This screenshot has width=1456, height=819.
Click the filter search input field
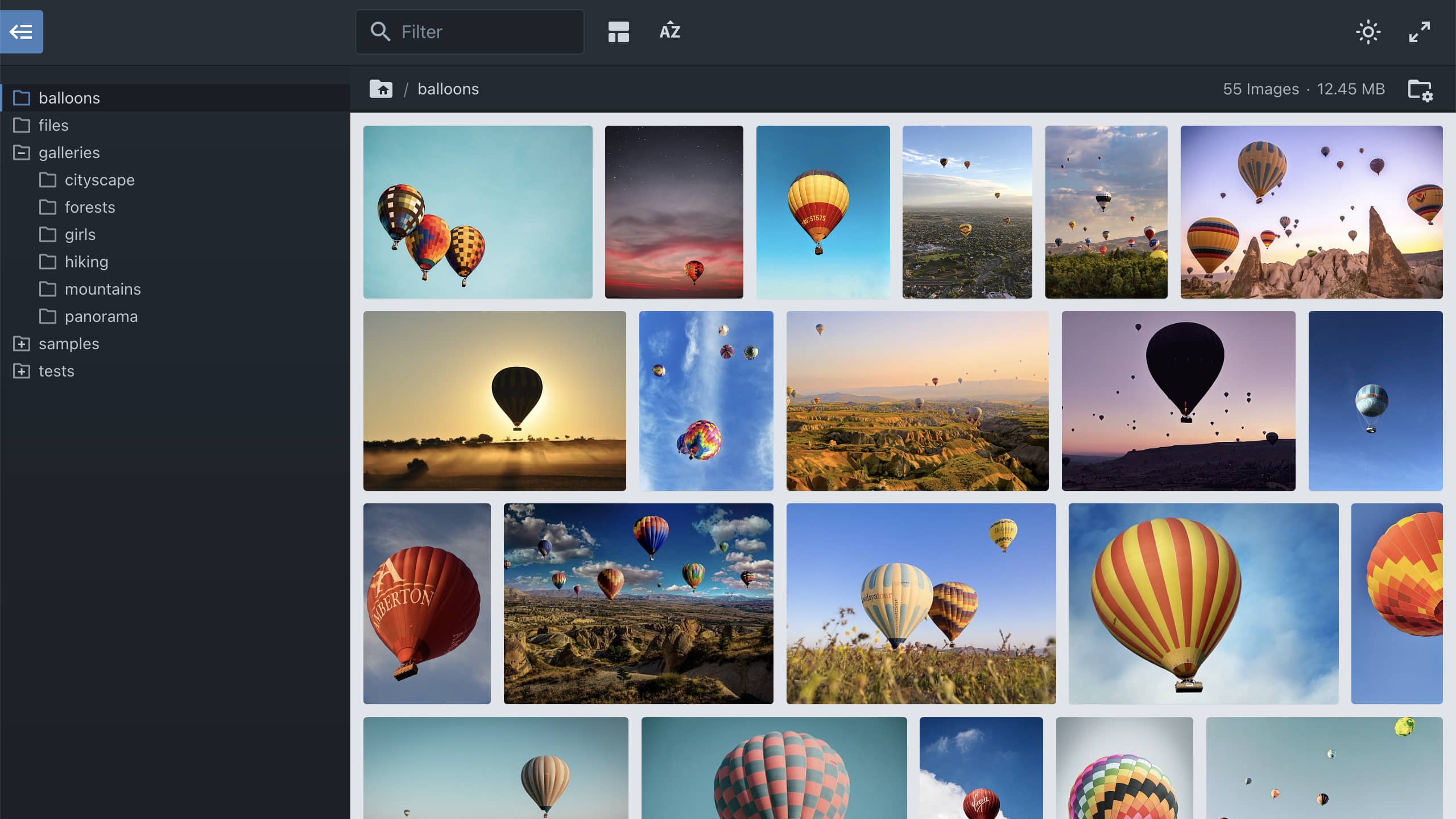coord(471,32)
